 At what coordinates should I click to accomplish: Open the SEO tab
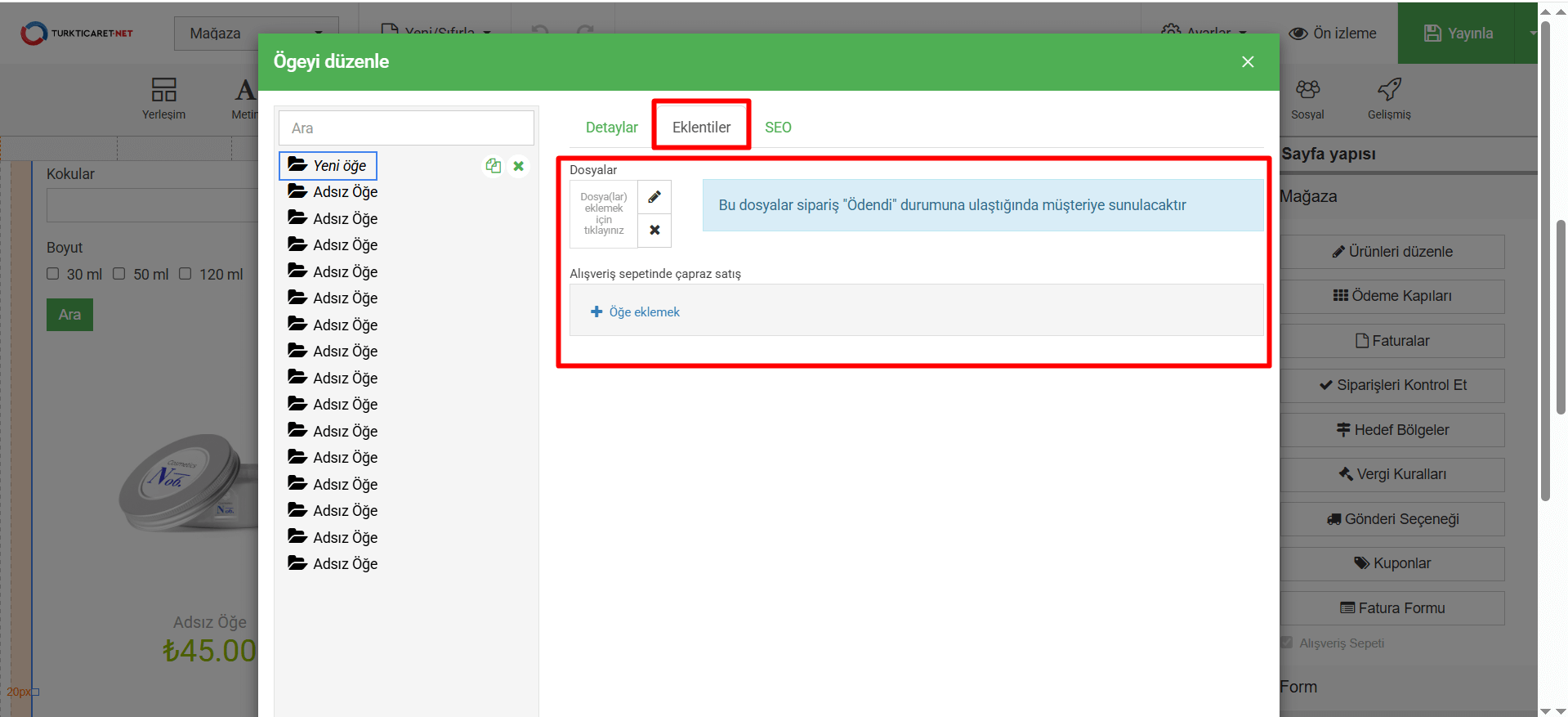(778, 128)
